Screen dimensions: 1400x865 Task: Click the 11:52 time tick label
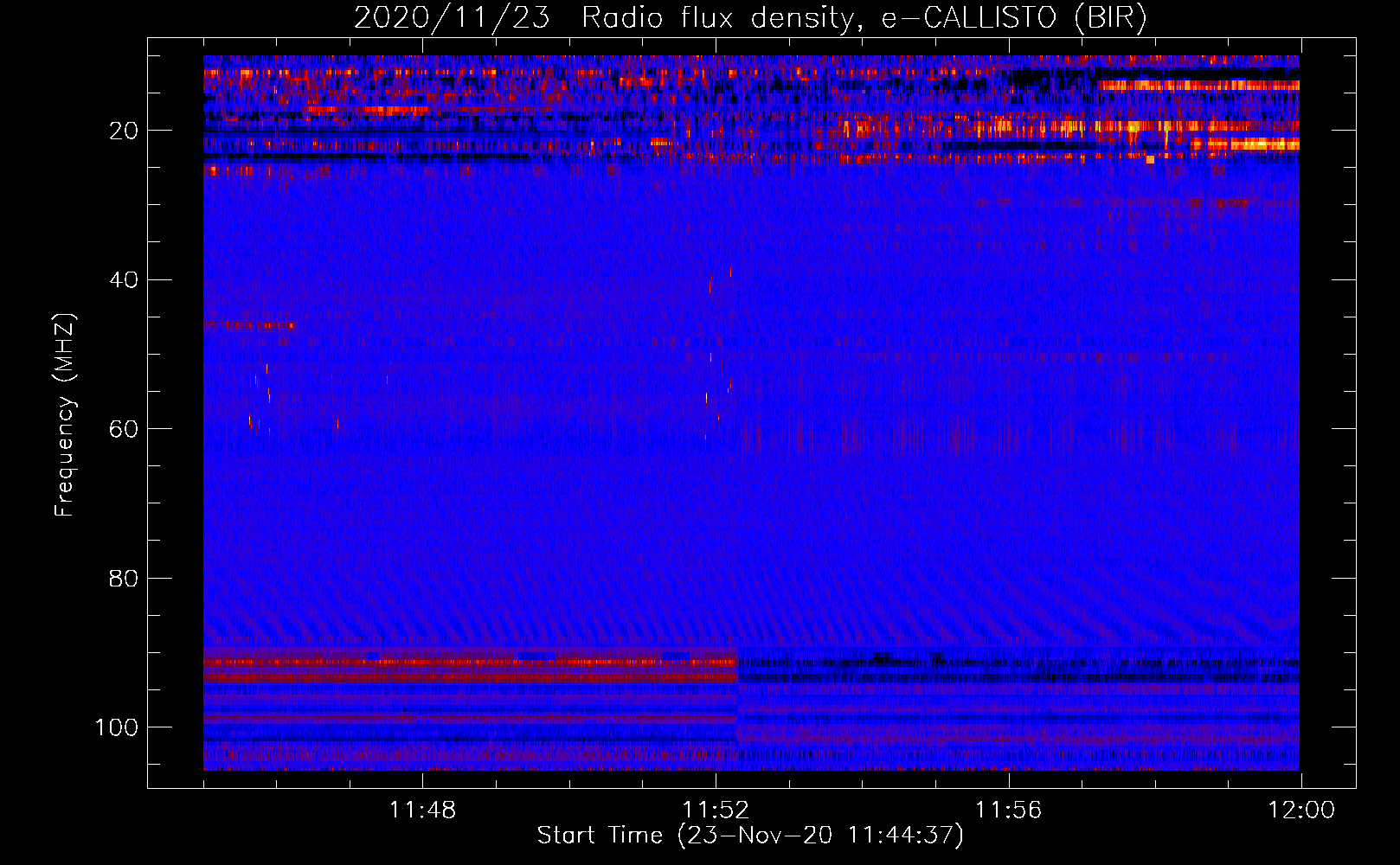pos(716,811)
